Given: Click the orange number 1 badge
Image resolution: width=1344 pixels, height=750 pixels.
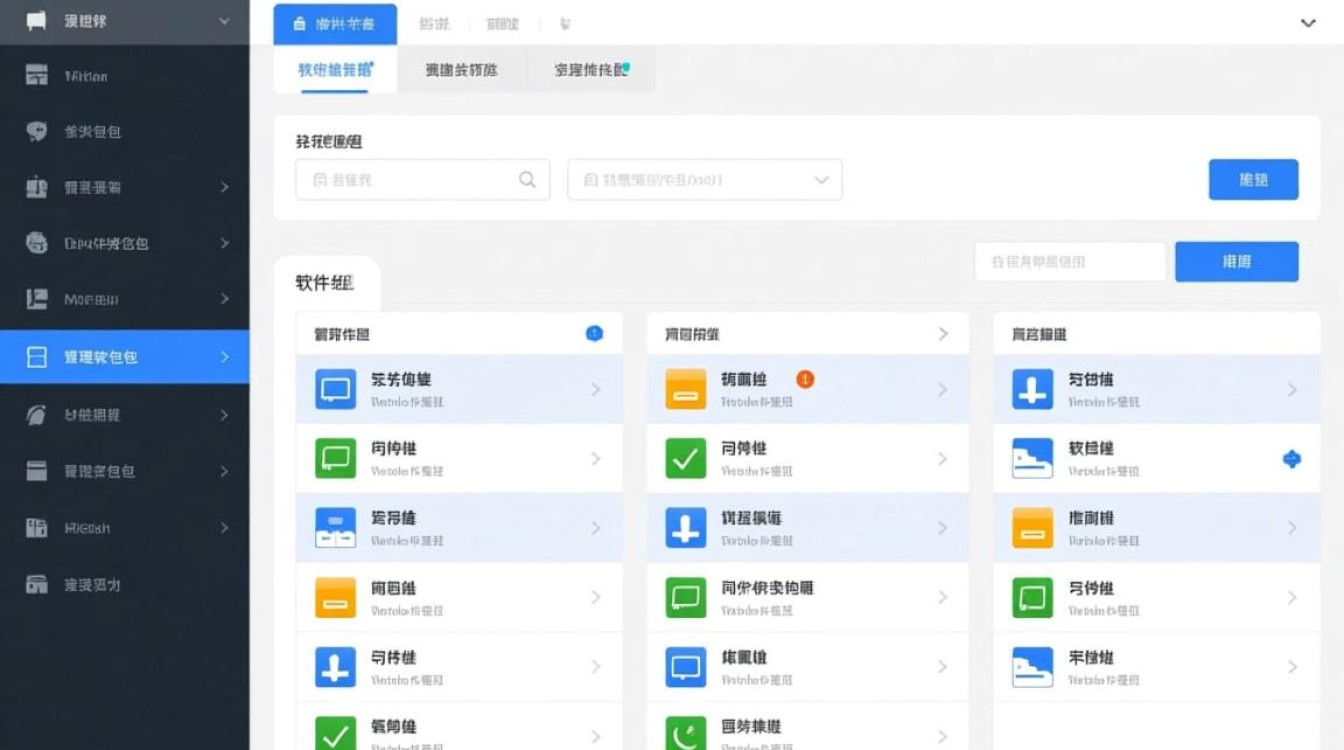Looking at the screenshot, I should coord(805,379).
